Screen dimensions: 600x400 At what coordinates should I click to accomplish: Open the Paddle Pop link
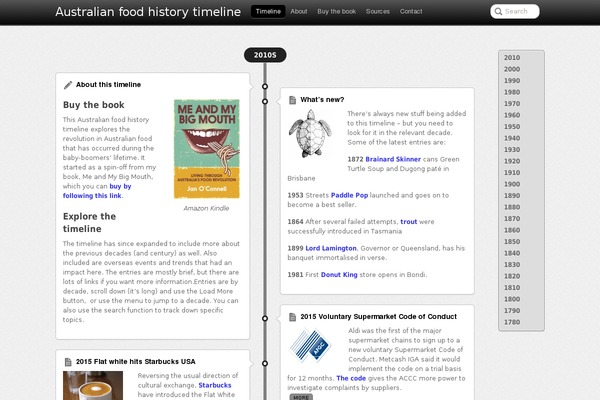pos(349,195)
